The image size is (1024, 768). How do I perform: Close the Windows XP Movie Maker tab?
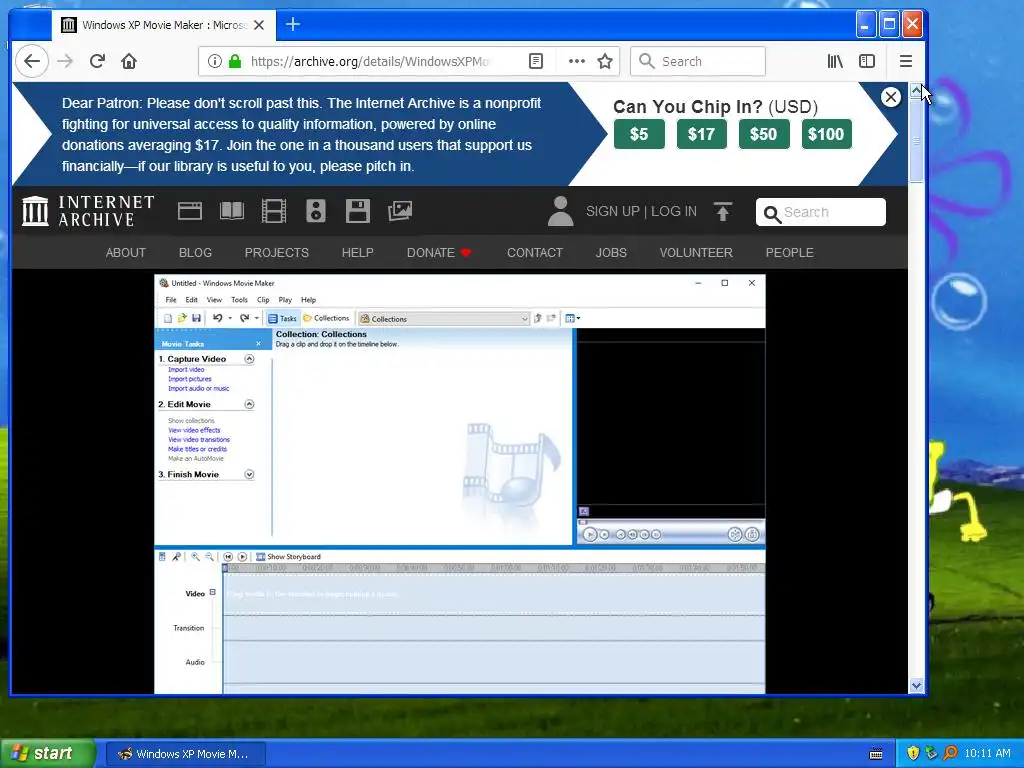(x=259, y=25)
